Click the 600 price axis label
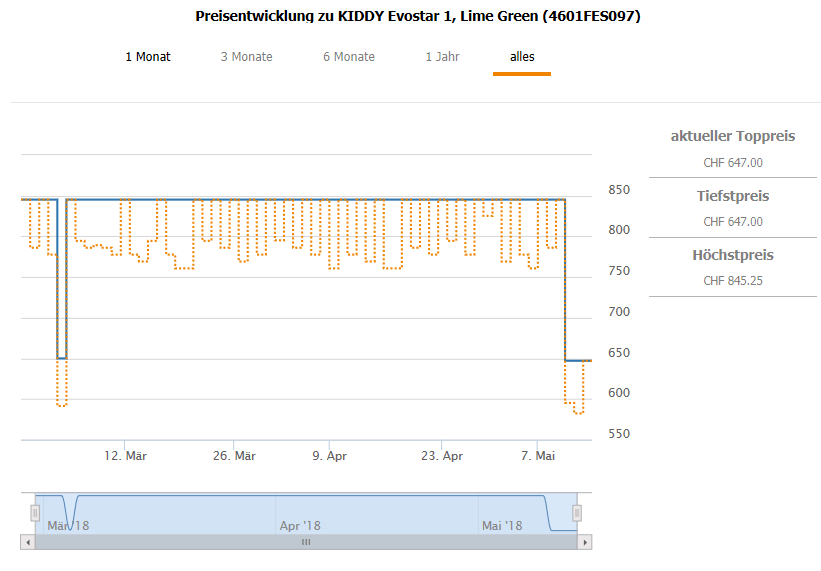The width and height of the screenshot is (821, 571). [x=619, y=393]
